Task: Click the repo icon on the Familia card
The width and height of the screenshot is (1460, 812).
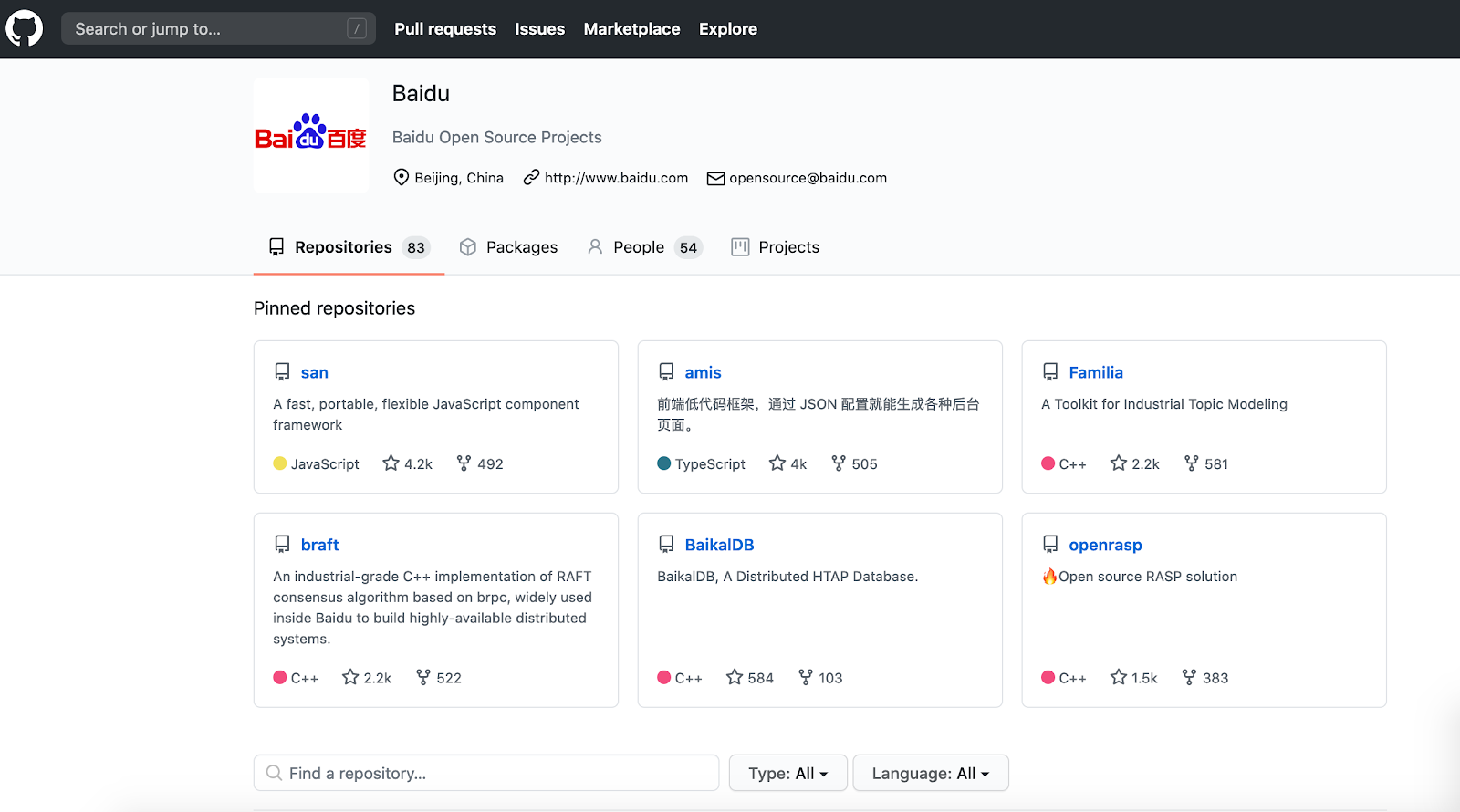Action: [1050, 372]
